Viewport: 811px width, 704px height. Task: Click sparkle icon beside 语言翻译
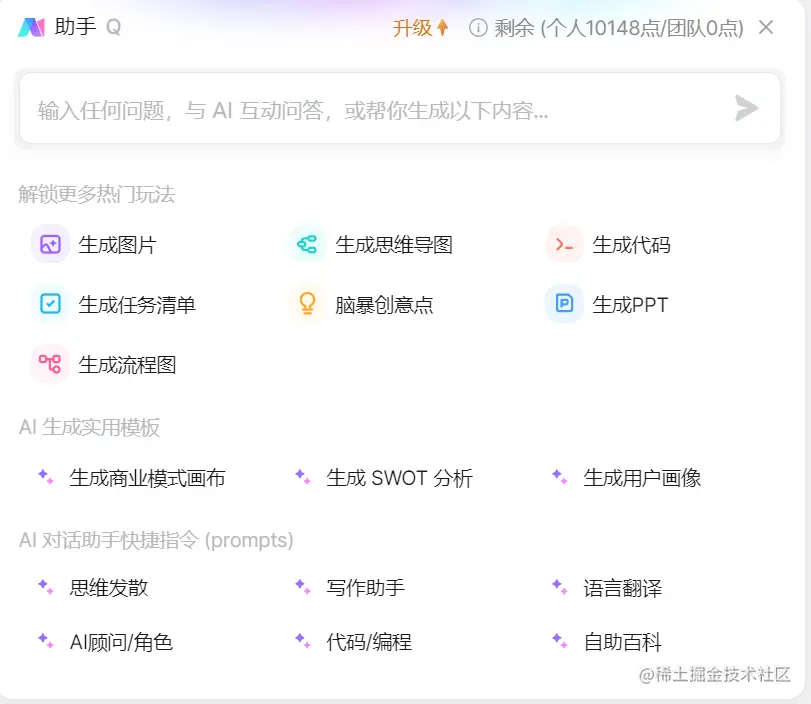tap(560, 587)
